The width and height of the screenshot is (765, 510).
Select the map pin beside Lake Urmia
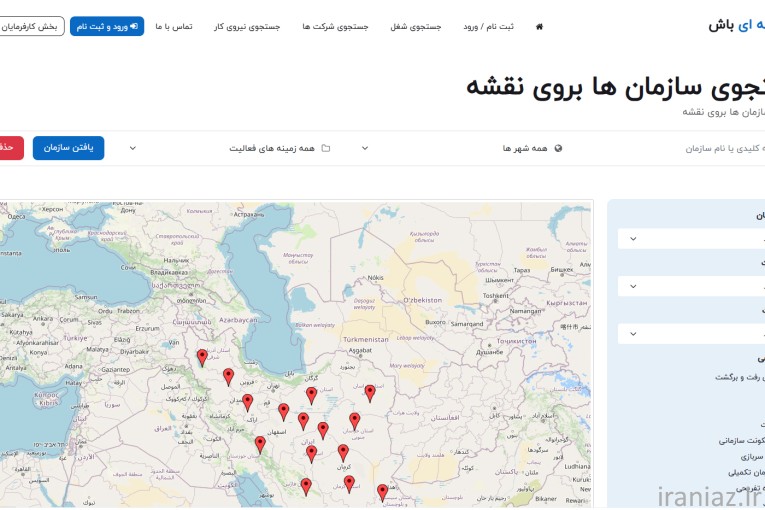pyautogui.click(x=202, y=358)
